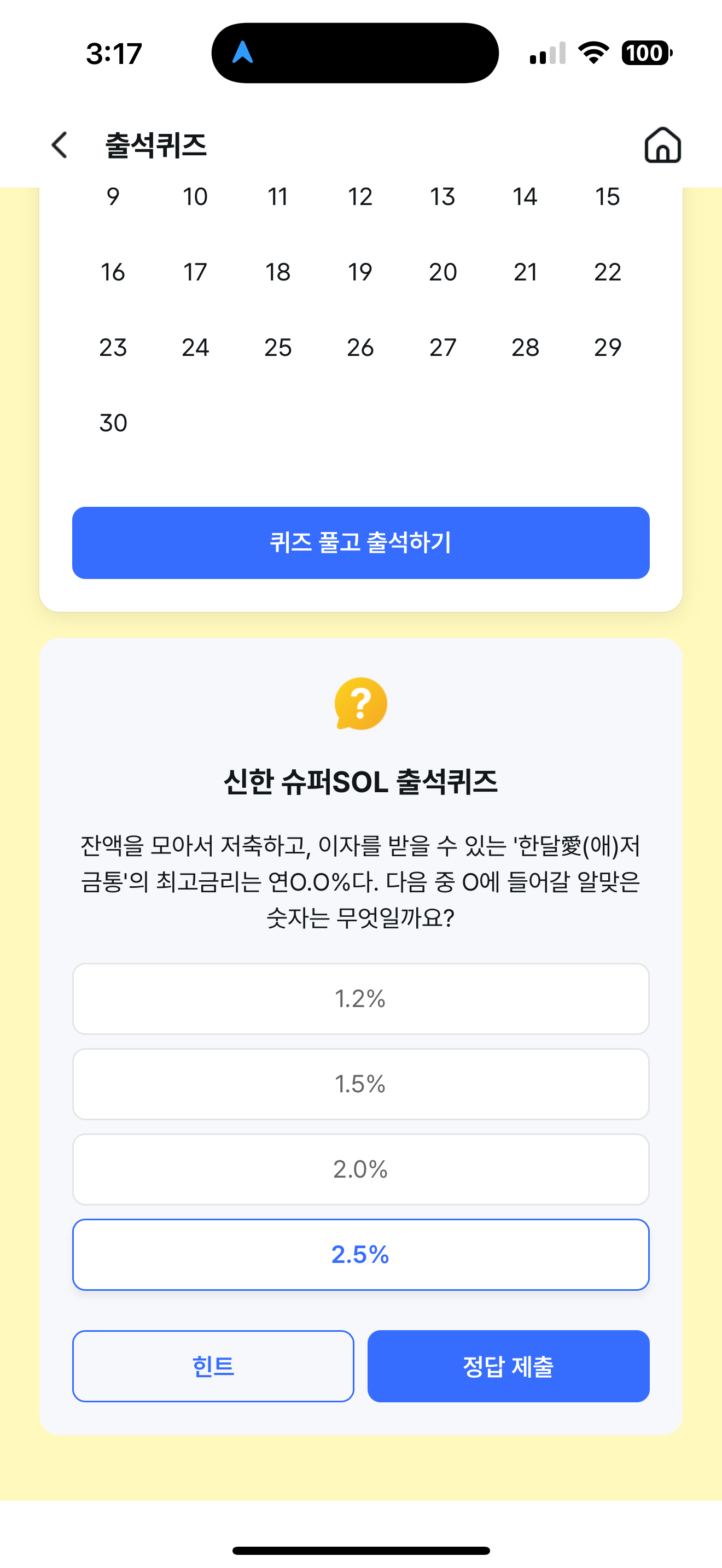Submit answer with 정답 제출 button
Screen dimensions: 722x1568
508,1366
